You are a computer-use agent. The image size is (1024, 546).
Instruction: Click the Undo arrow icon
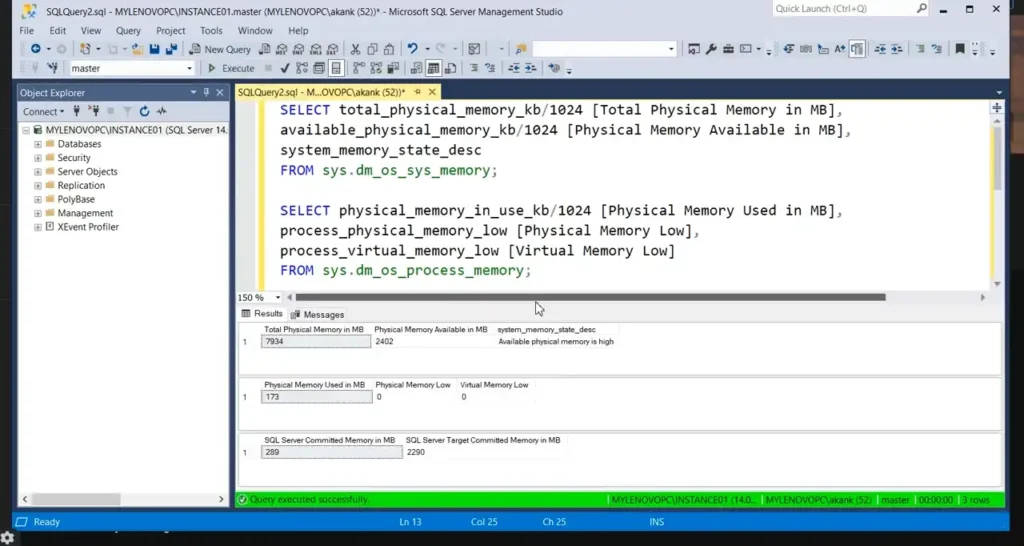tap(412, 49)
